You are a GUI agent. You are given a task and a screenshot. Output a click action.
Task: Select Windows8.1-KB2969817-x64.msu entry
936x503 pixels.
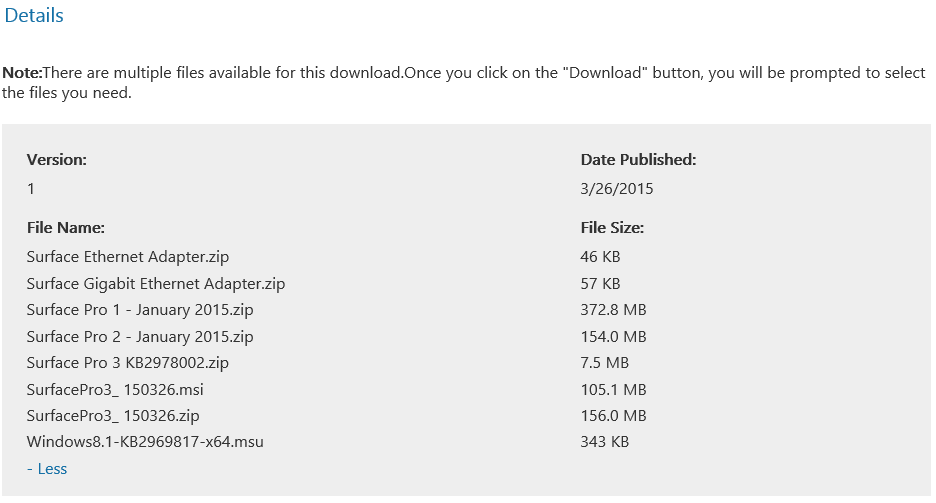pyautogui.click(x=145, y=442)
